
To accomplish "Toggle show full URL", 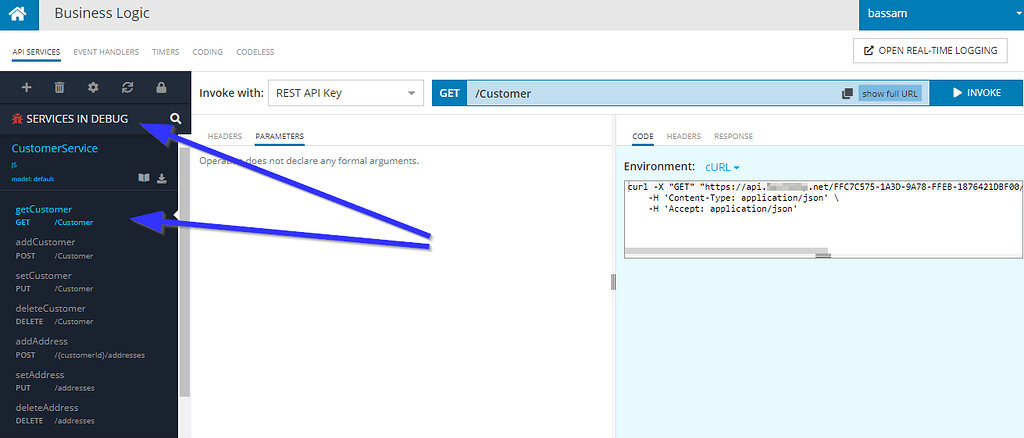I will click(888, 93).
